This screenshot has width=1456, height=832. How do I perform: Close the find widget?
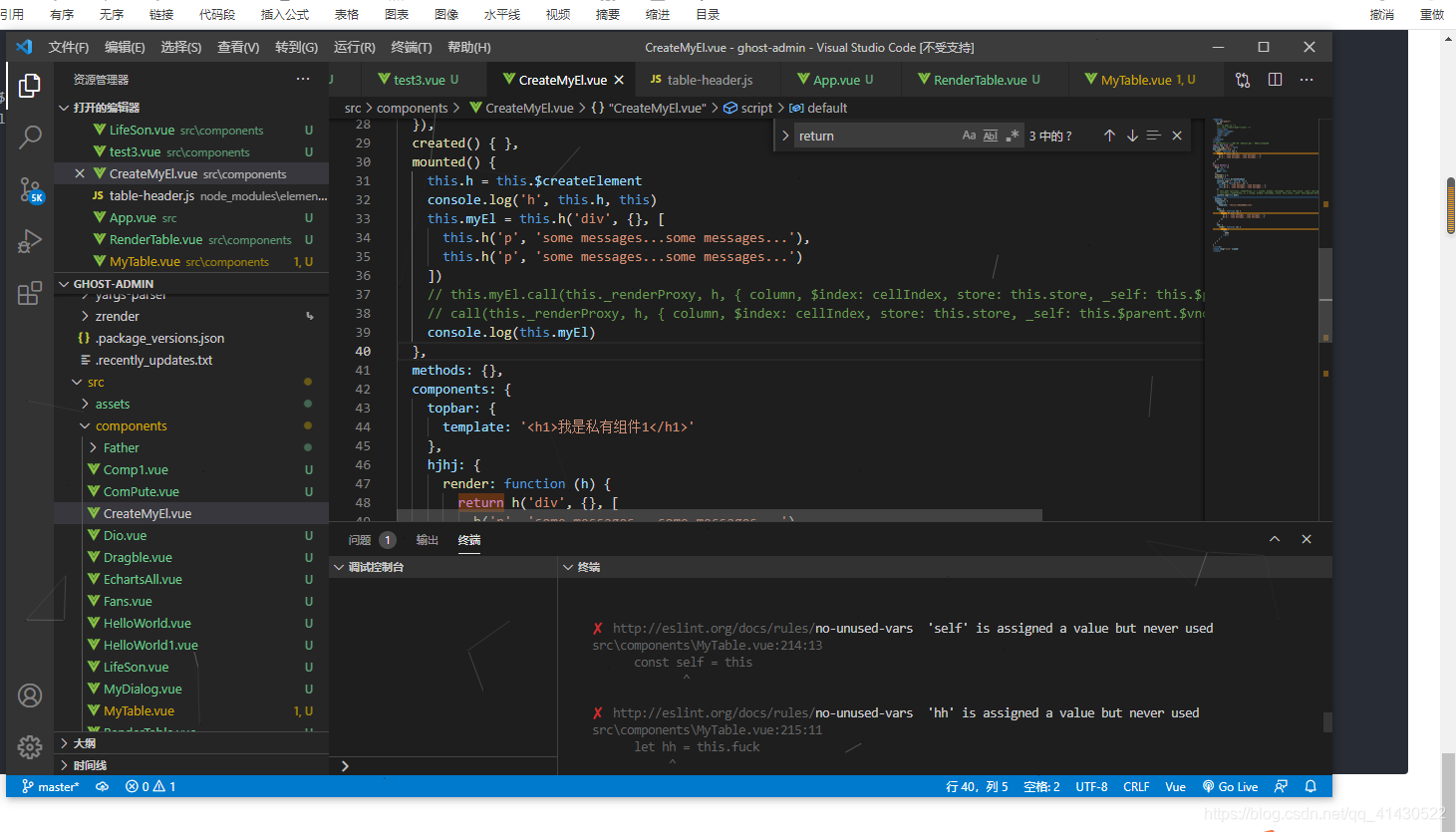click(1177, 136)
